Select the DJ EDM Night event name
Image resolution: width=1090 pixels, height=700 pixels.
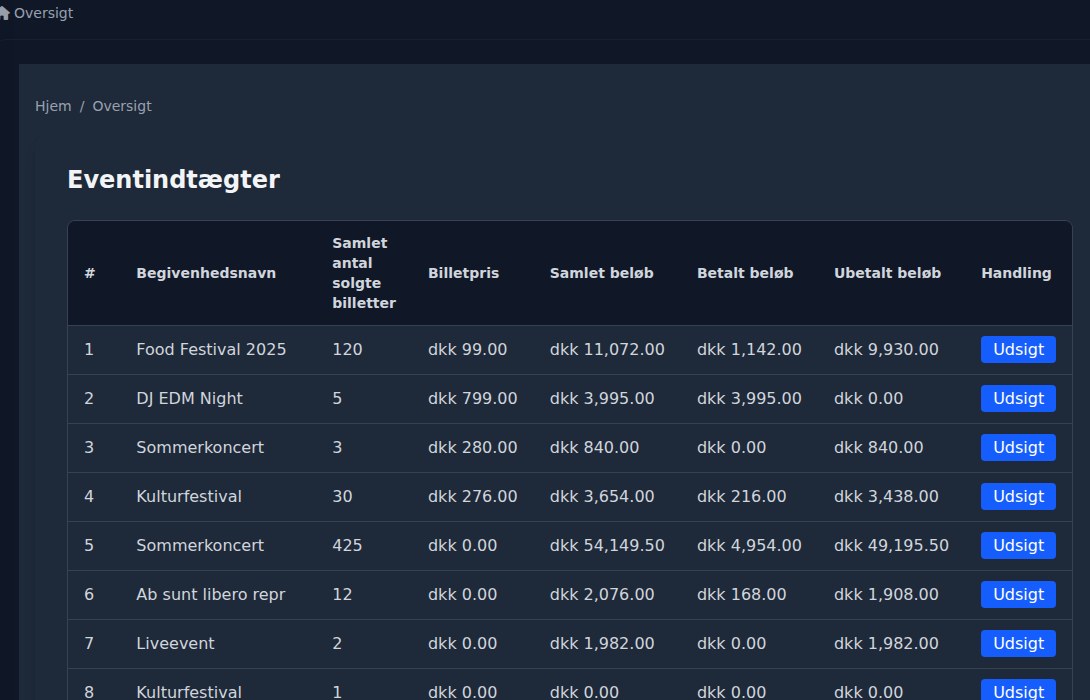[x=189, y=399]
